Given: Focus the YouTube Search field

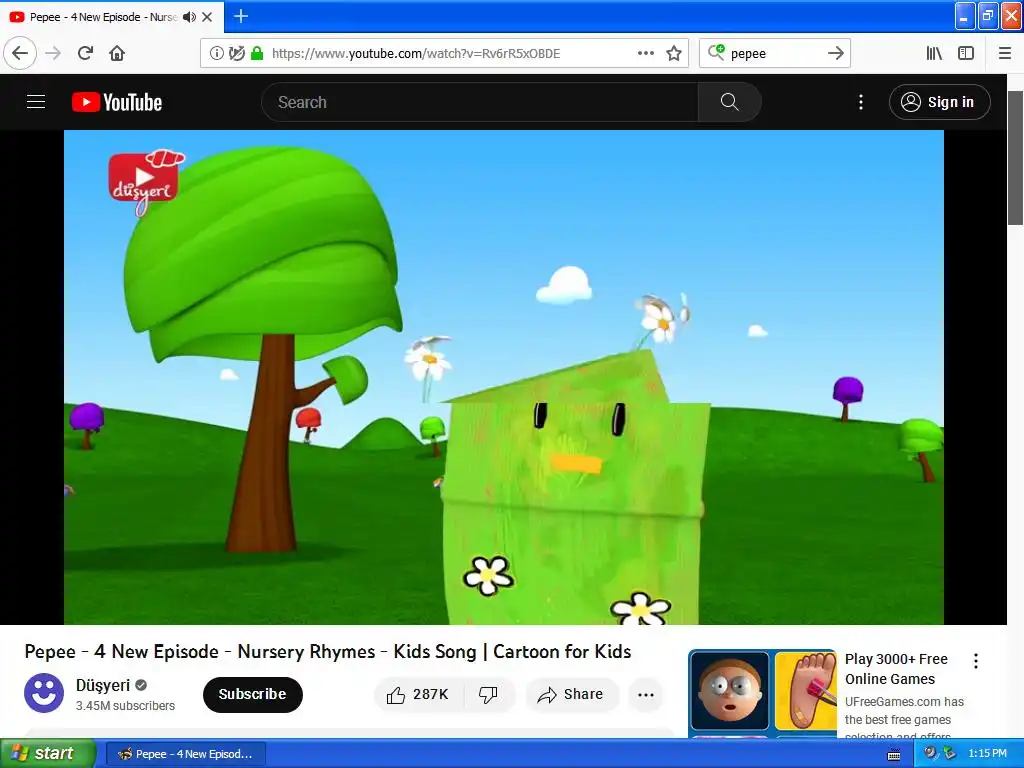Looking at the screenshot, I should pos(479,102).
